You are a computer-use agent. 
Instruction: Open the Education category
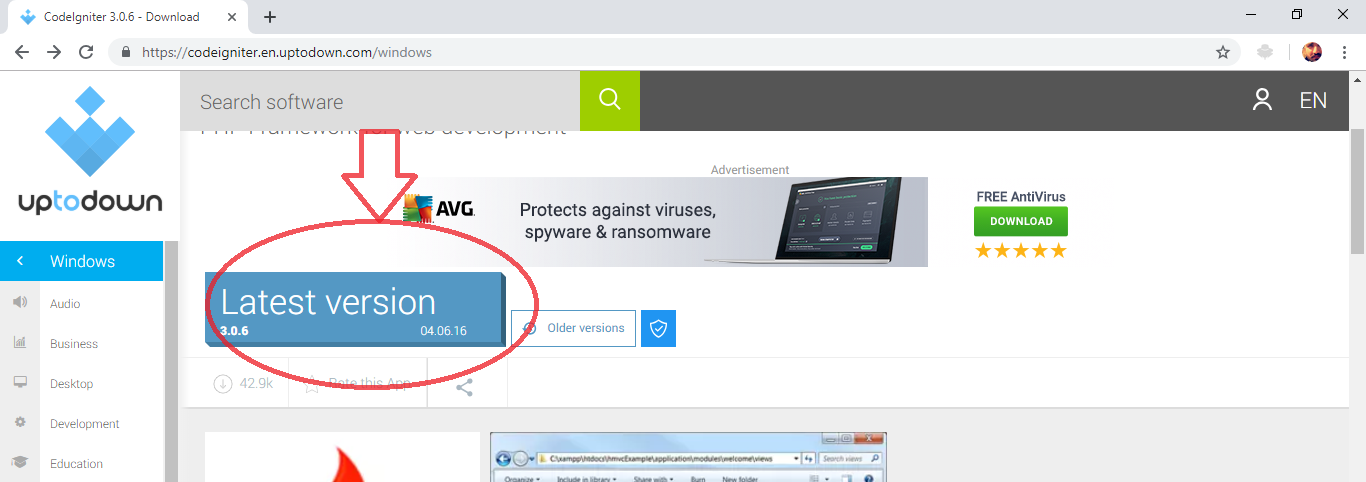pos(76,464)
